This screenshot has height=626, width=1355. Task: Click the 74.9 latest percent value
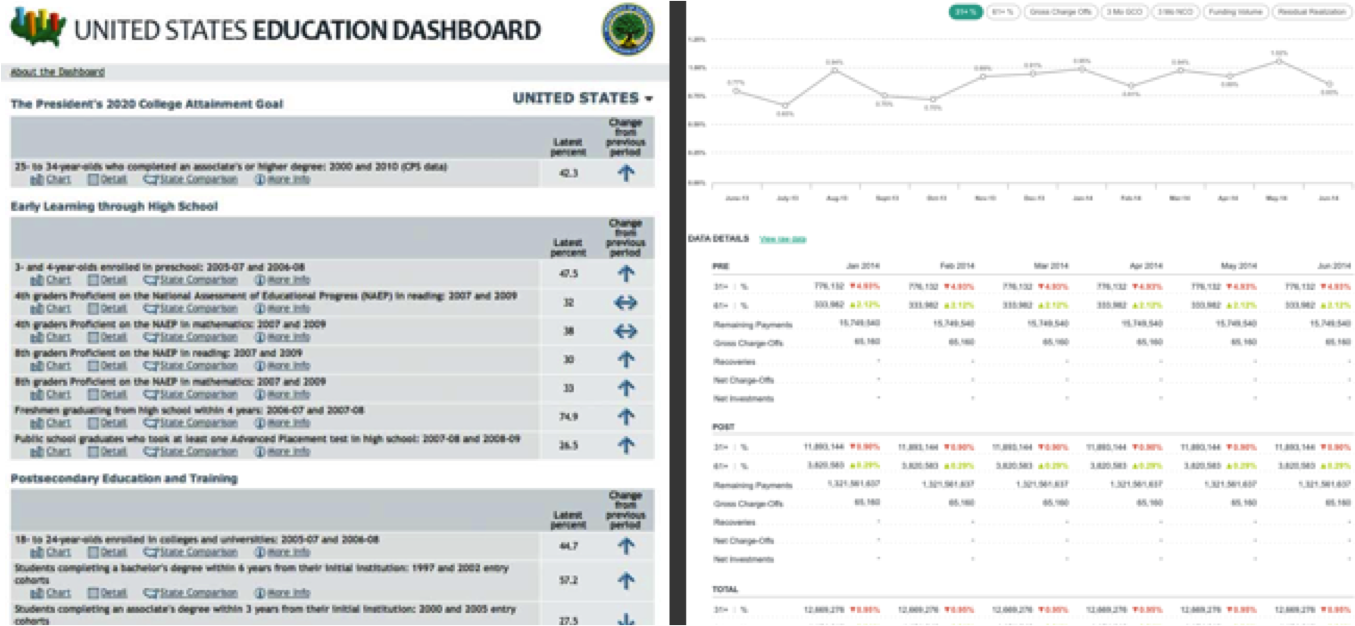pos(569,417)
